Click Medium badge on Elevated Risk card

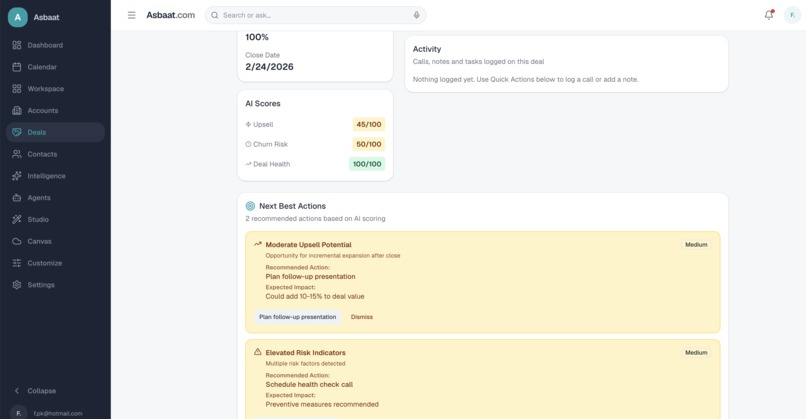696,353
